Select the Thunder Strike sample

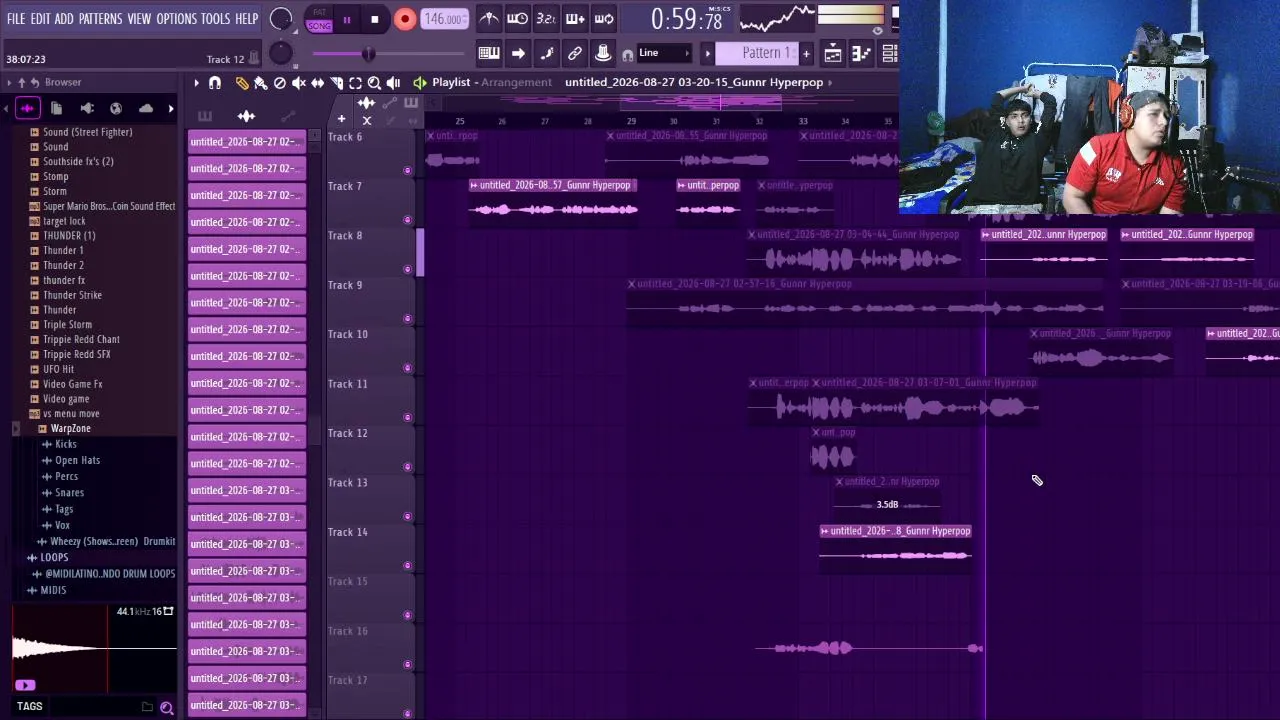coord(72,295)
